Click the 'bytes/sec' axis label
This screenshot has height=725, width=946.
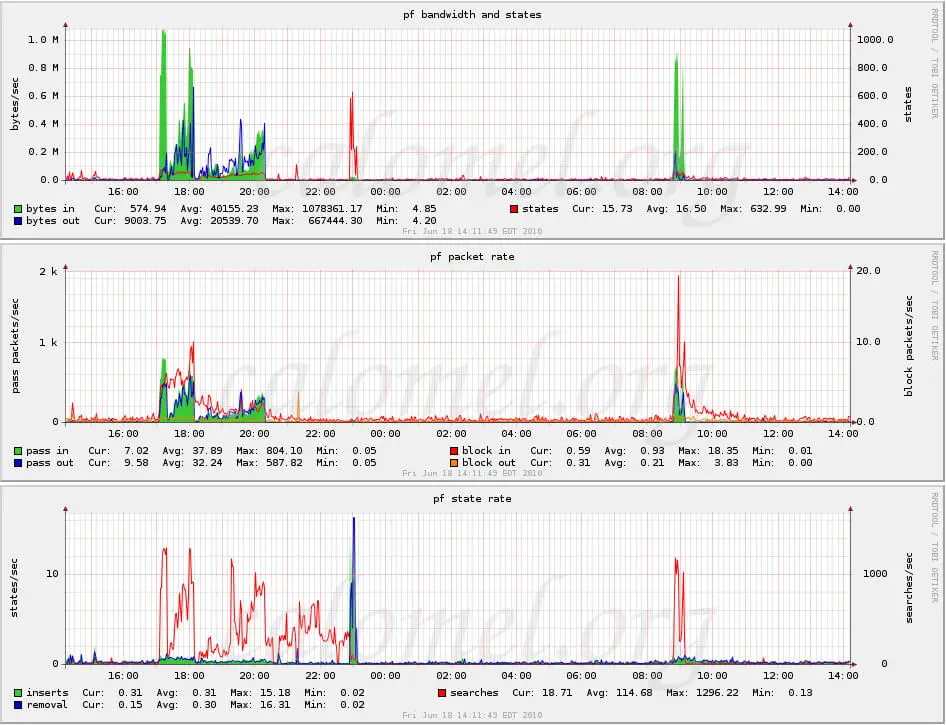[15, 104]
